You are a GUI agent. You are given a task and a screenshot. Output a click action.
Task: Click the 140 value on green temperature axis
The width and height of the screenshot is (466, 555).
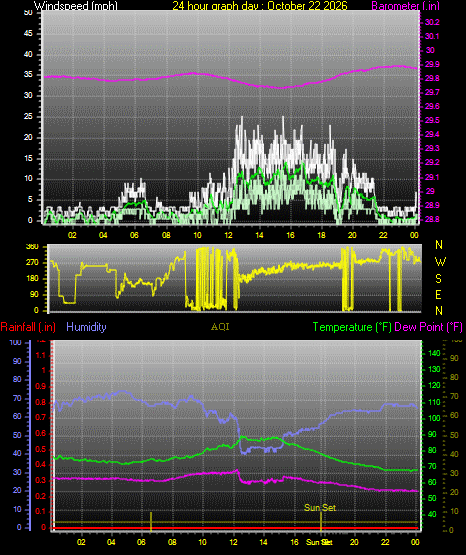pos(434,353)
